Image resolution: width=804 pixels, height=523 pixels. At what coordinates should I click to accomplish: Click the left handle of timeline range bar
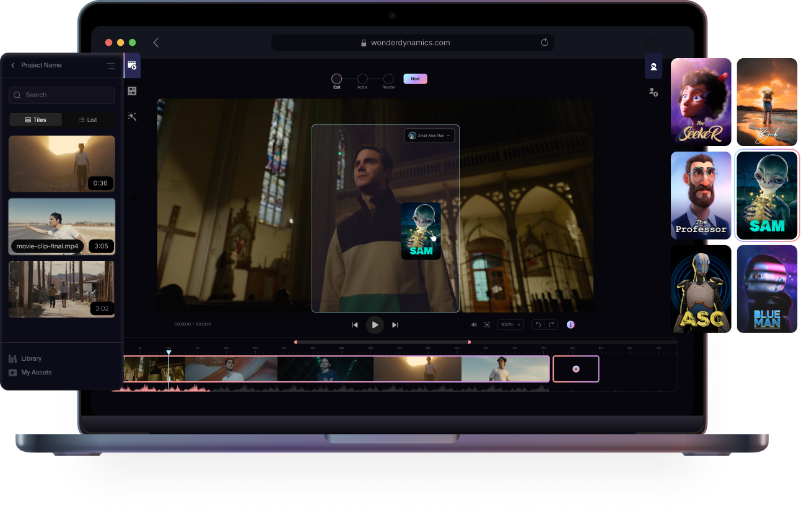(295, 342)
